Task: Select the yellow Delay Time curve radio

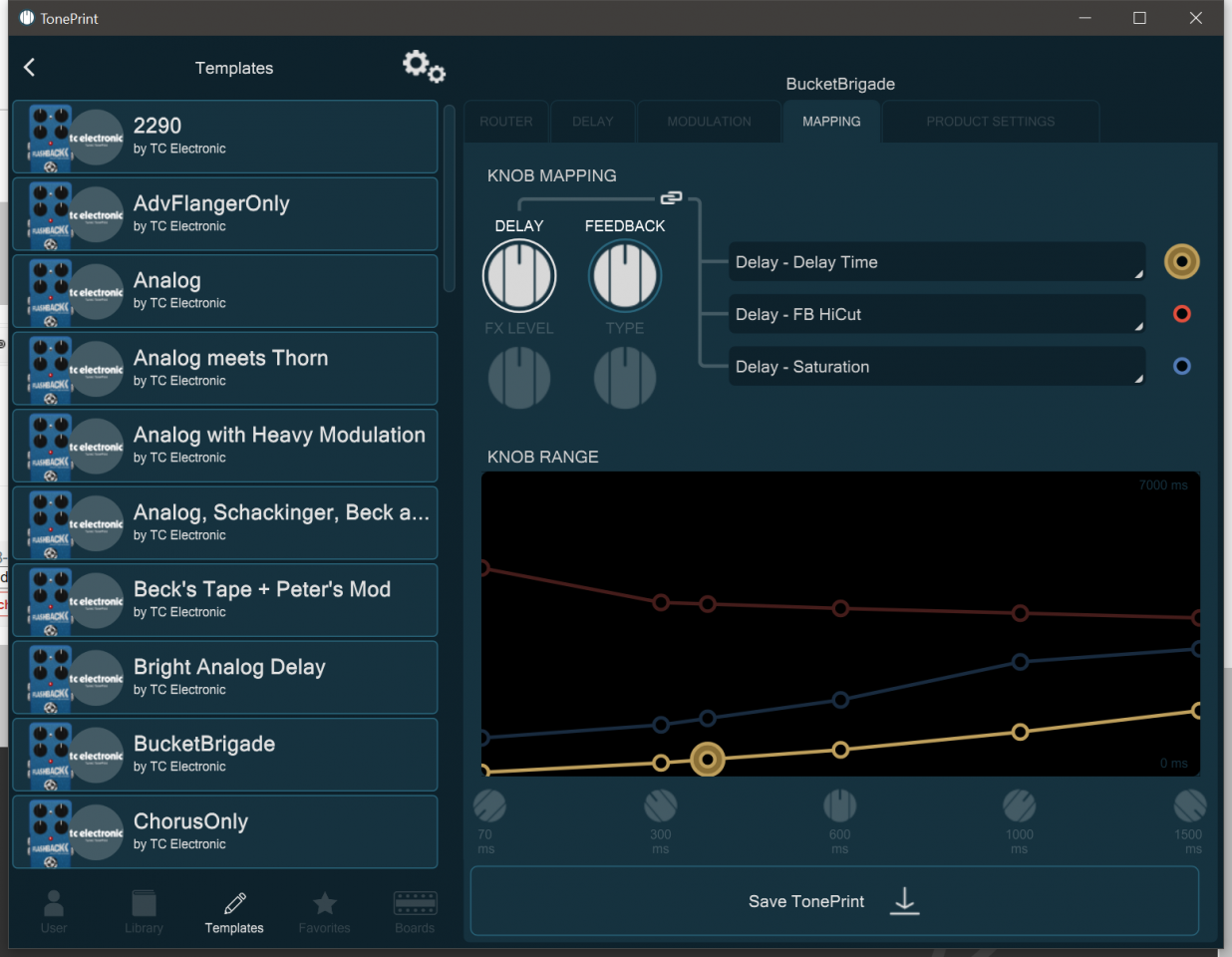Action: click(x=1182, y=262)
